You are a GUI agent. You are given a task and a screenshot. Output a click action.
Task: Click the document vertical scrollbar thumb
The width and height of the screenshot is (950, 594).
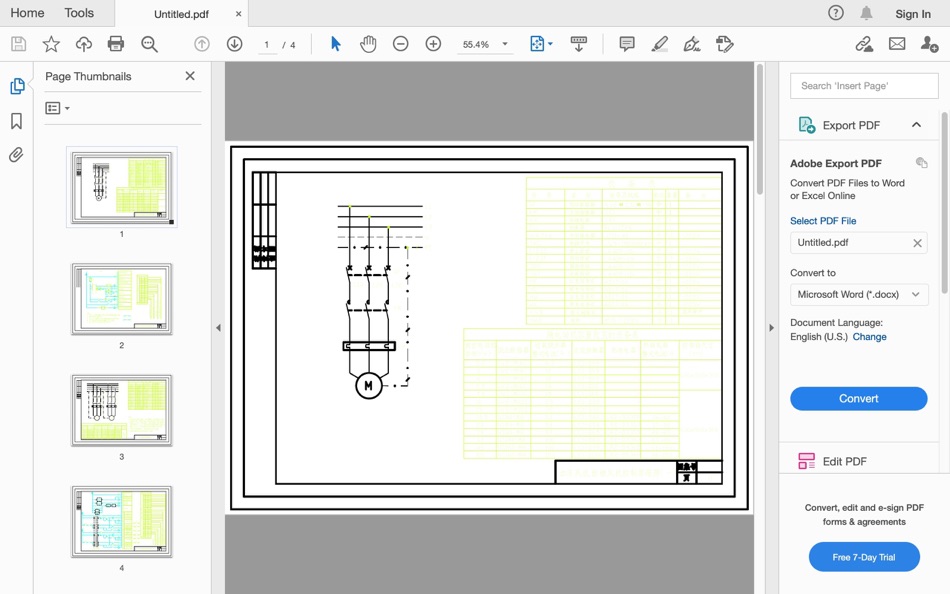[x=760, y=130]
